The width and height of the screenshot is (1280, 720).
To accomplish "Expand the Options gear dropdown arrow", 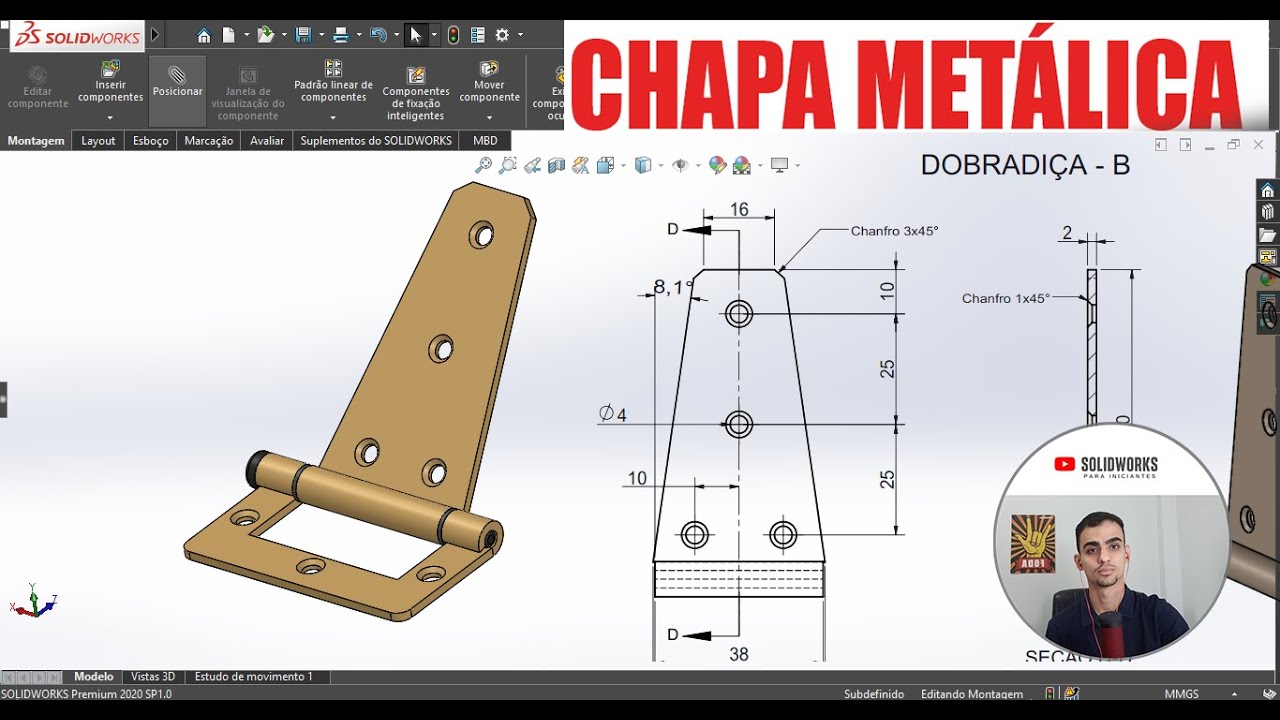I will pos(520,35).
